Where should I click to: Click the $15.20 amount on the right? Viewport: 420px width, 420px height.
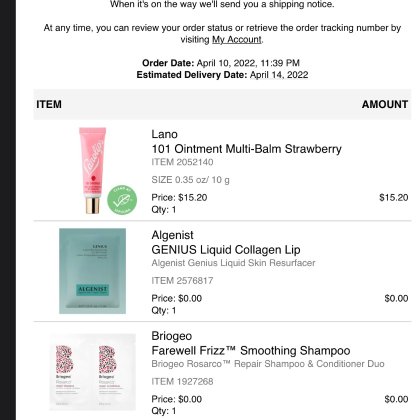[x=393, y=198]
